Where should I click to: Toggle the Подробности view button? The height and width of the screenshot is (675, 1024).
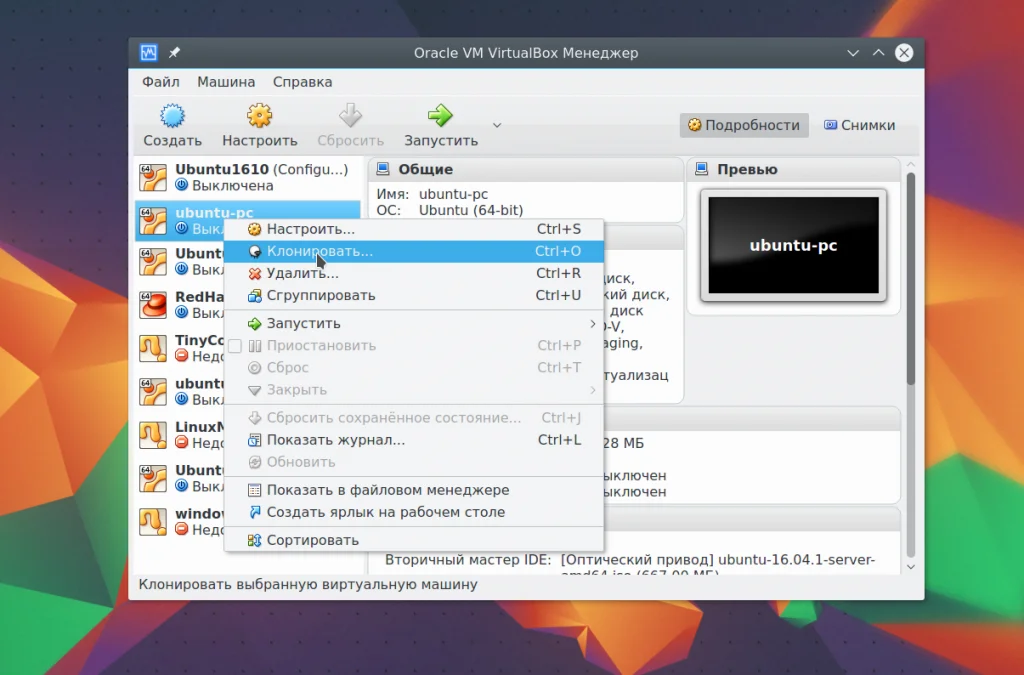click(744, 125)
